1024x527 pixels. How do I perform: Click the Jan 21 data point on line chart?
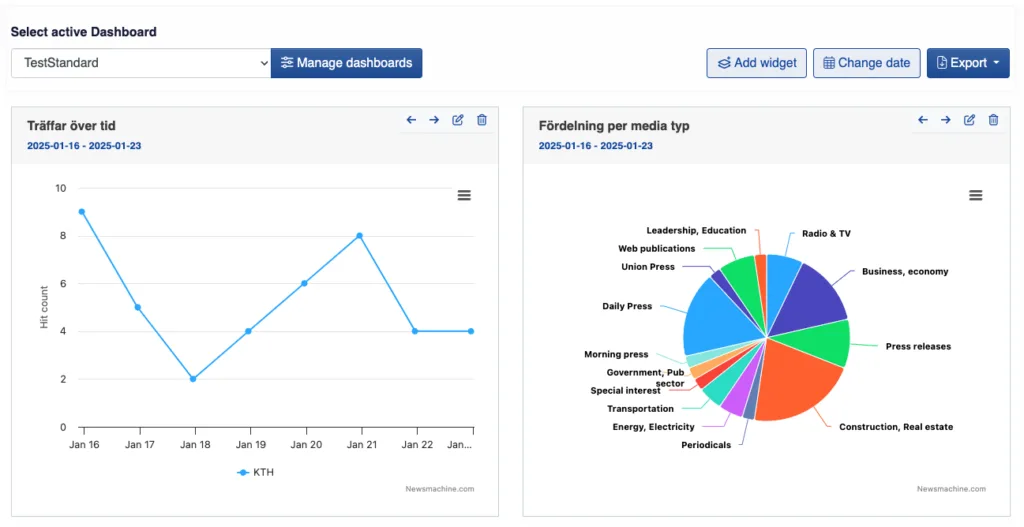pos(359,236)
